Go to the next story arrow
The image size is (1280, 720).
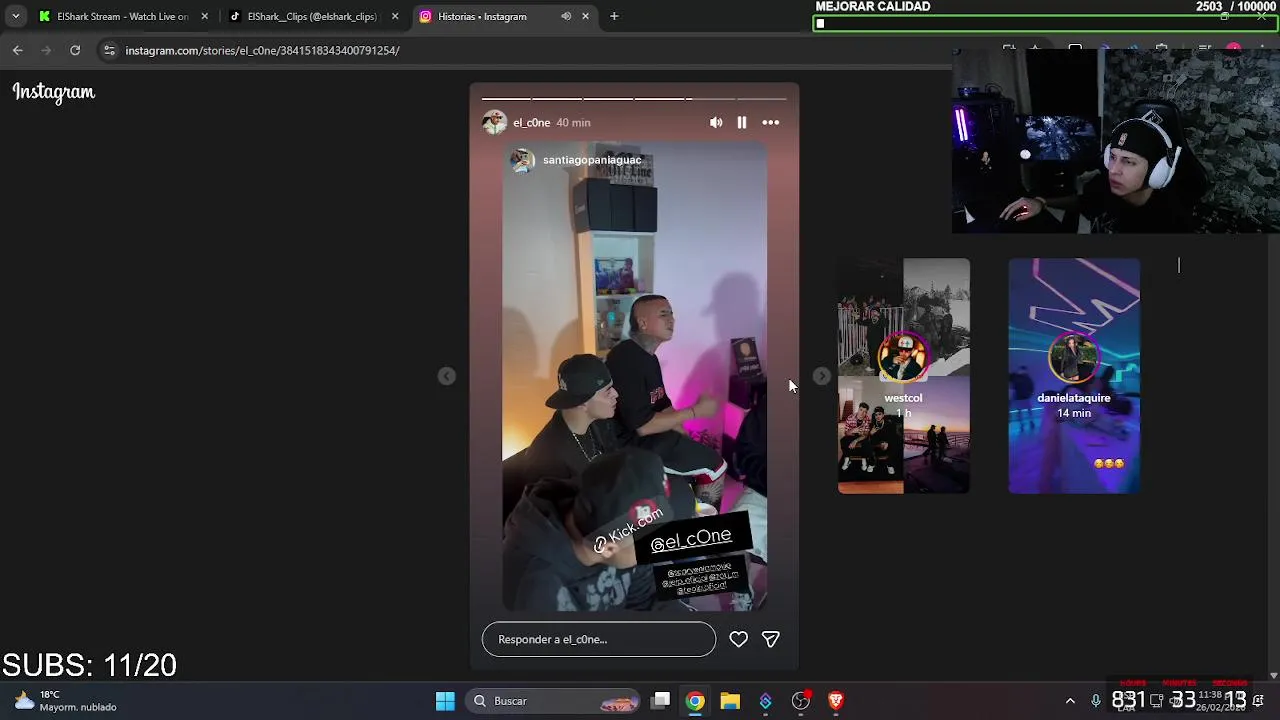[x=821, y=376]
